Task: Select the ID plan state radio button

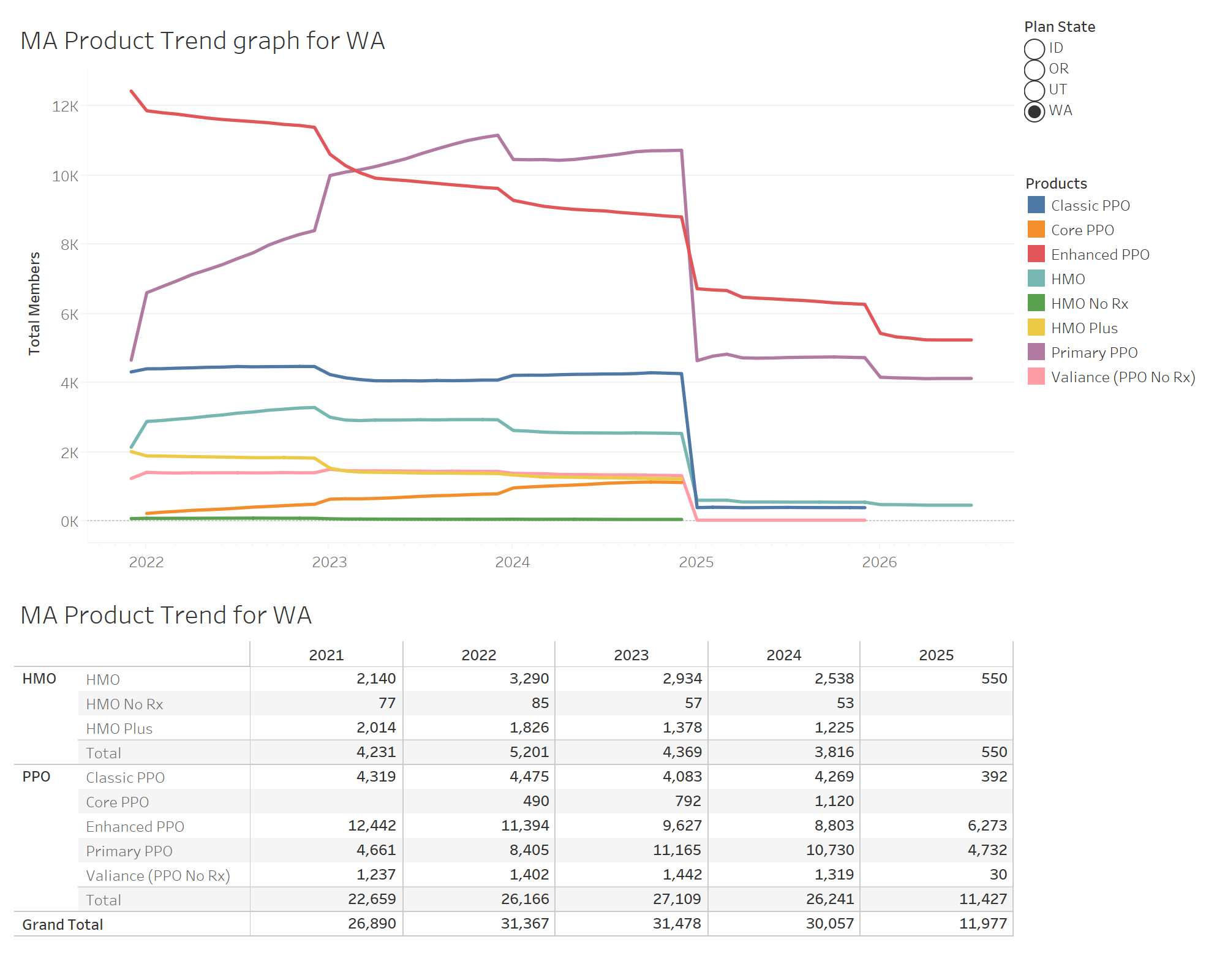Action: point(1035,47)
